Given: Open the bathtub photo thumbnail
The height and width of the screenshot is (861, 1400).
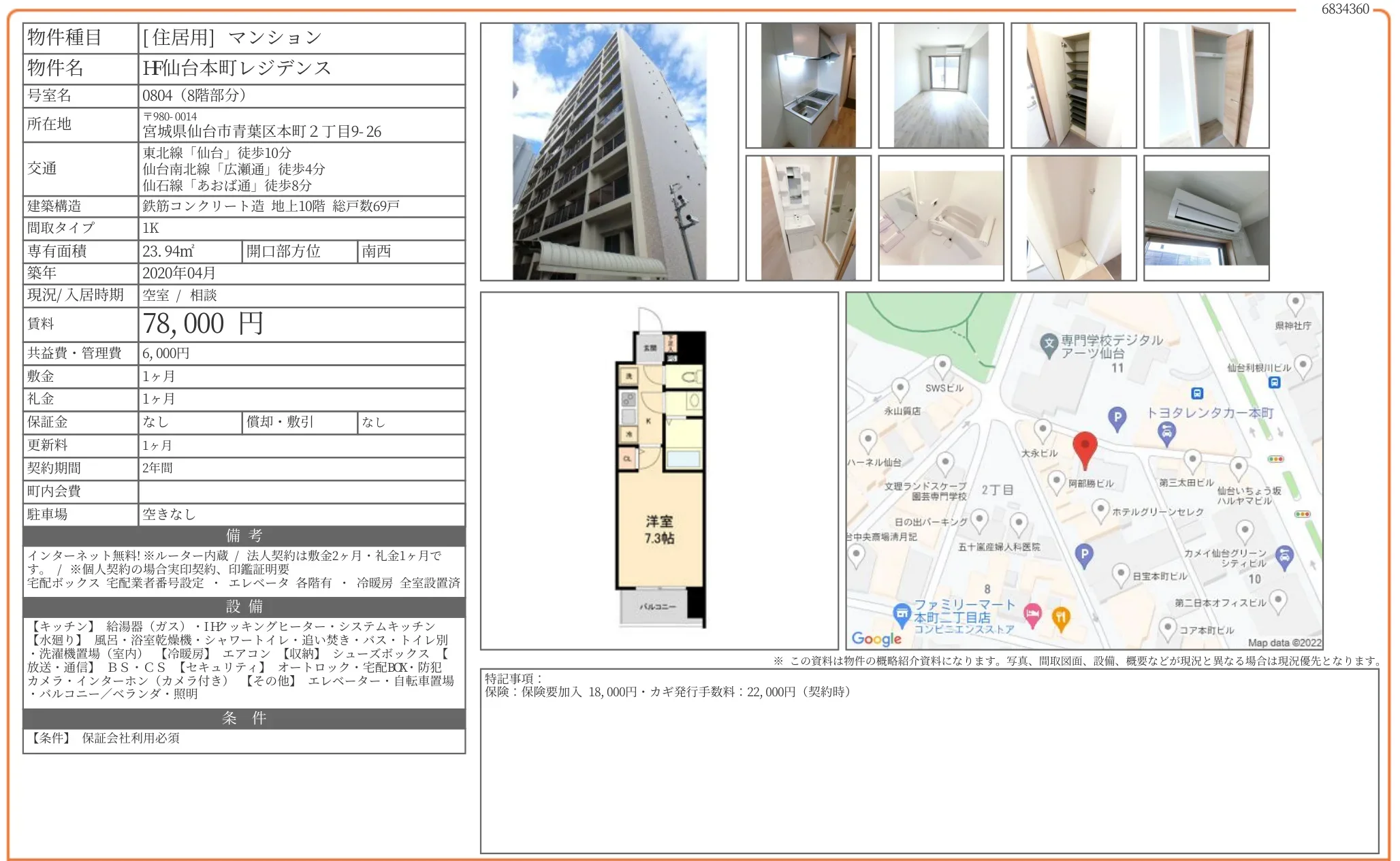Looking at the screenshot, I should point(941,218).
